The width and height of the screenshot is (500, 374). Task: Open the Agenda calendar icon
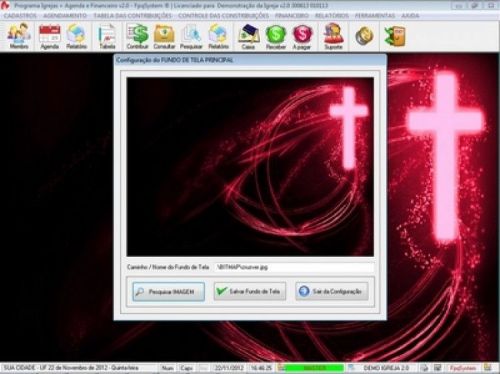pos(50,36)
